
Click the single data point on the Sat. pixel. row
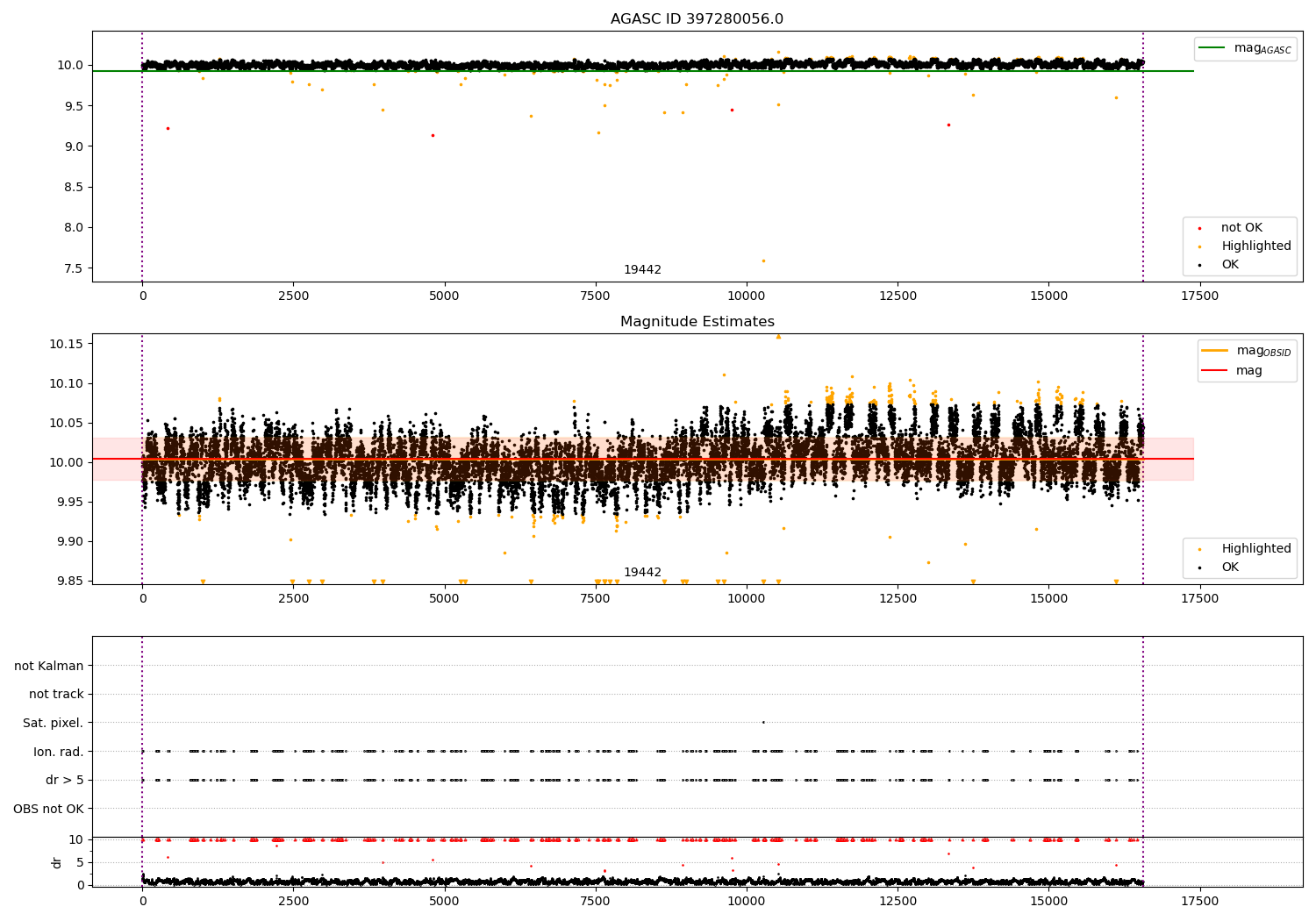coord(763,722)
